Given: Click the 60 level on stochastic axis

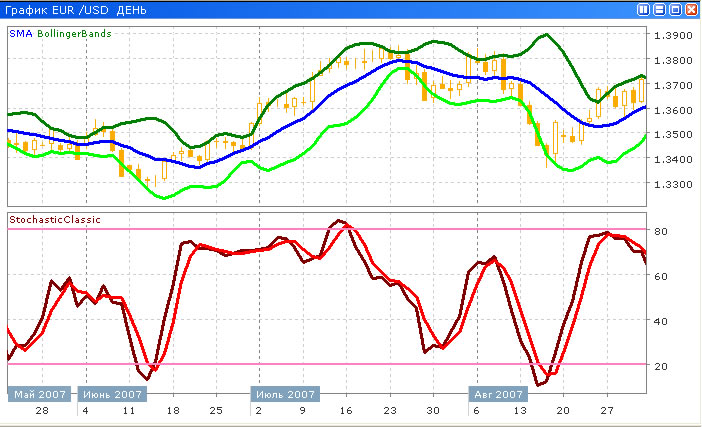Looking at the screenshot, I should (661, 276).
